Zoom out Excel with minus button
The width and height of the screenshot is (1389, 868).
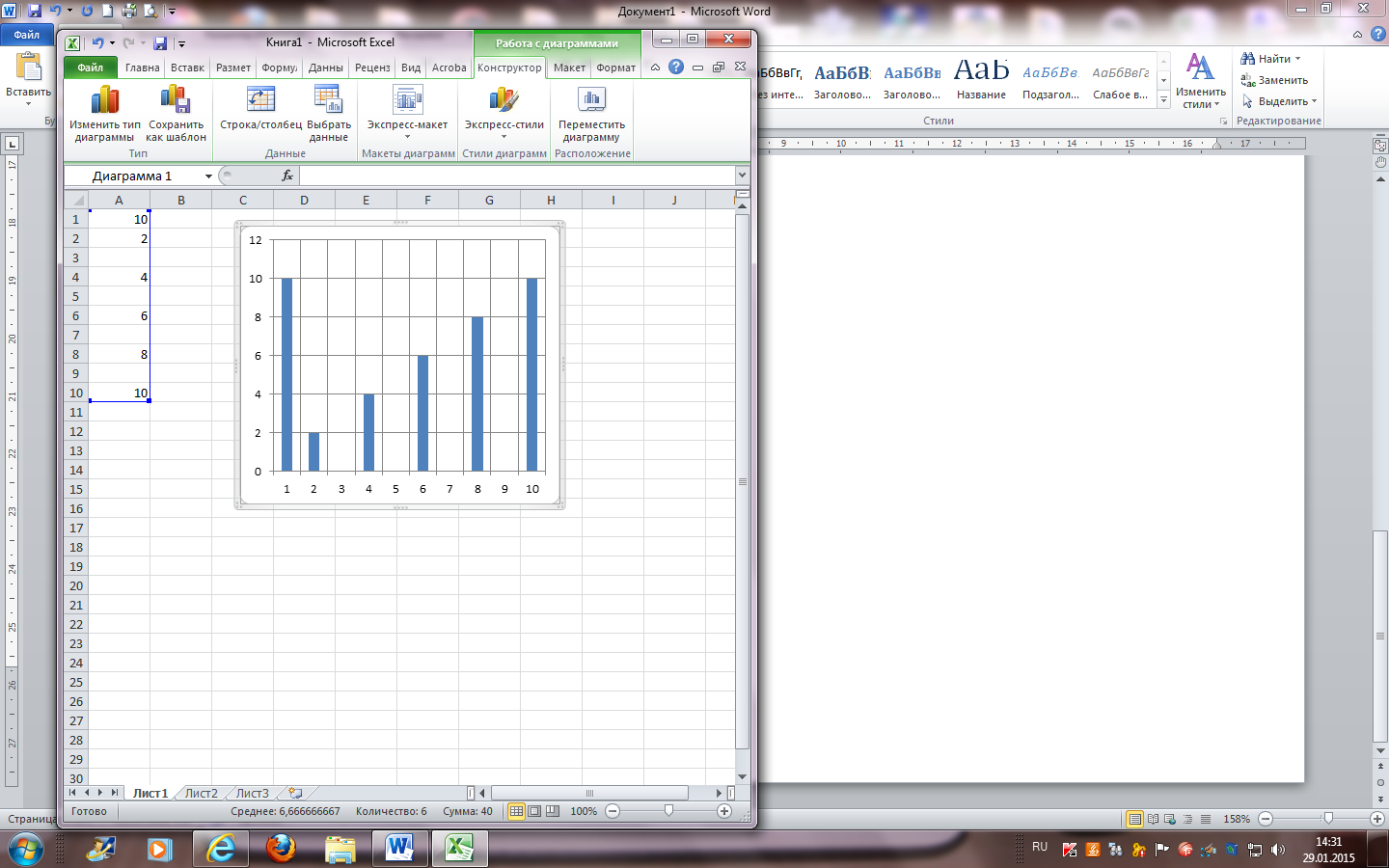point(612,811)
